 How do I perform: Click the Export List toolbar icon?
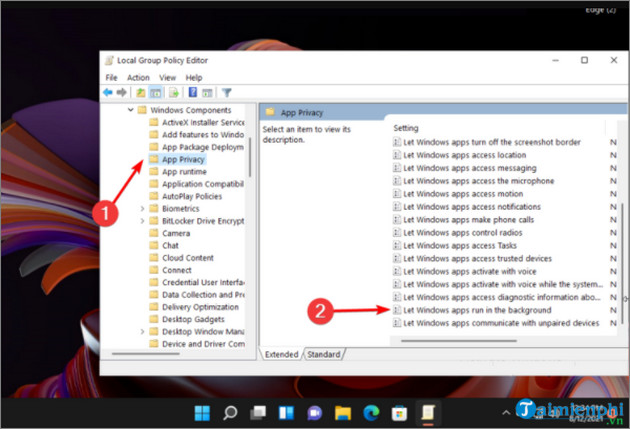pyautogui.click(x=174, y=93)
